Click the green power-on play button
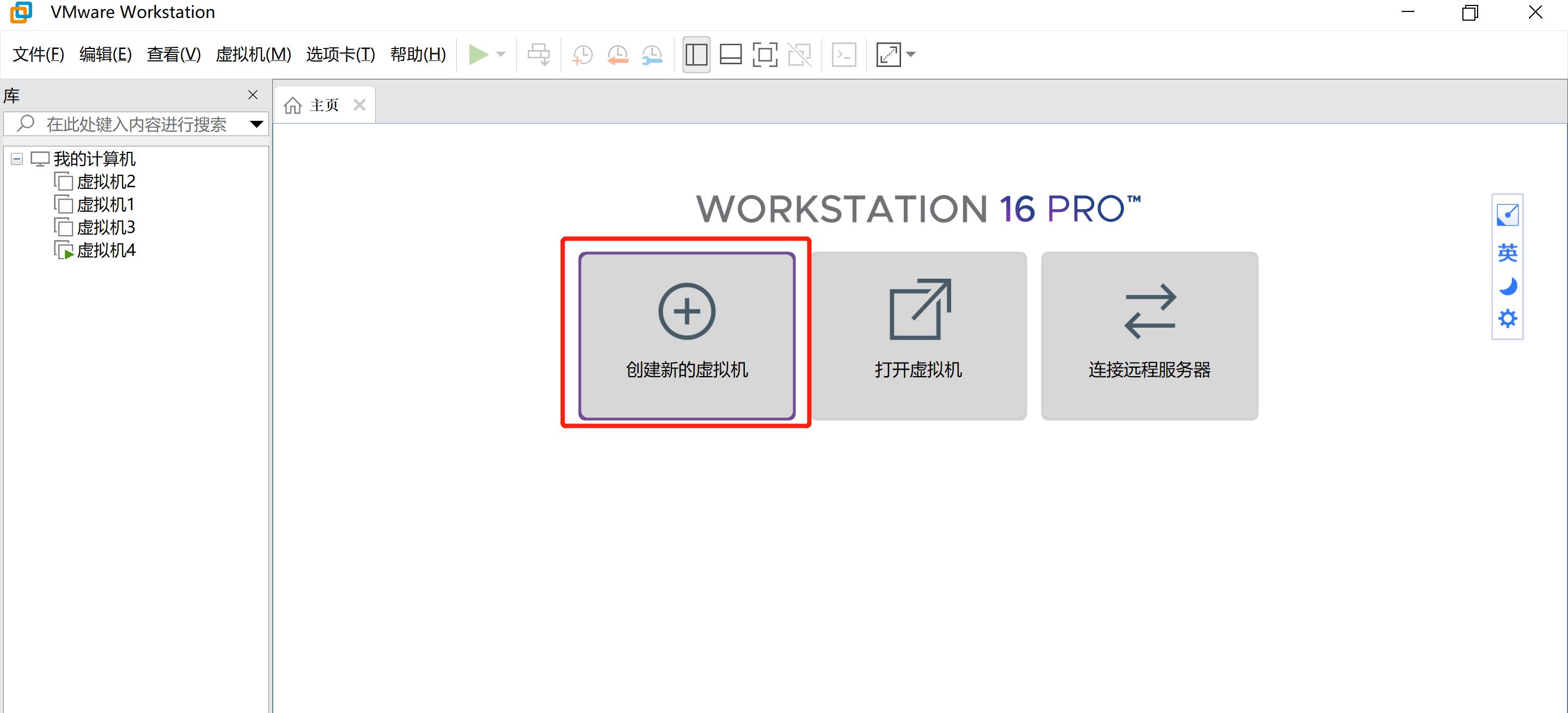 point(479,55)
